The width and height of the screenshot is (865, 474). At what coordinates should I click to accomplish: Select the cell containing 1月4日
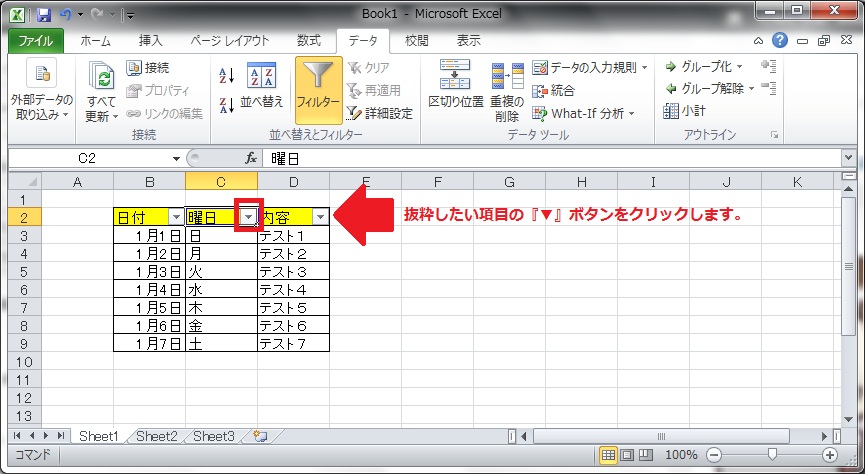(x=149, y=290)
